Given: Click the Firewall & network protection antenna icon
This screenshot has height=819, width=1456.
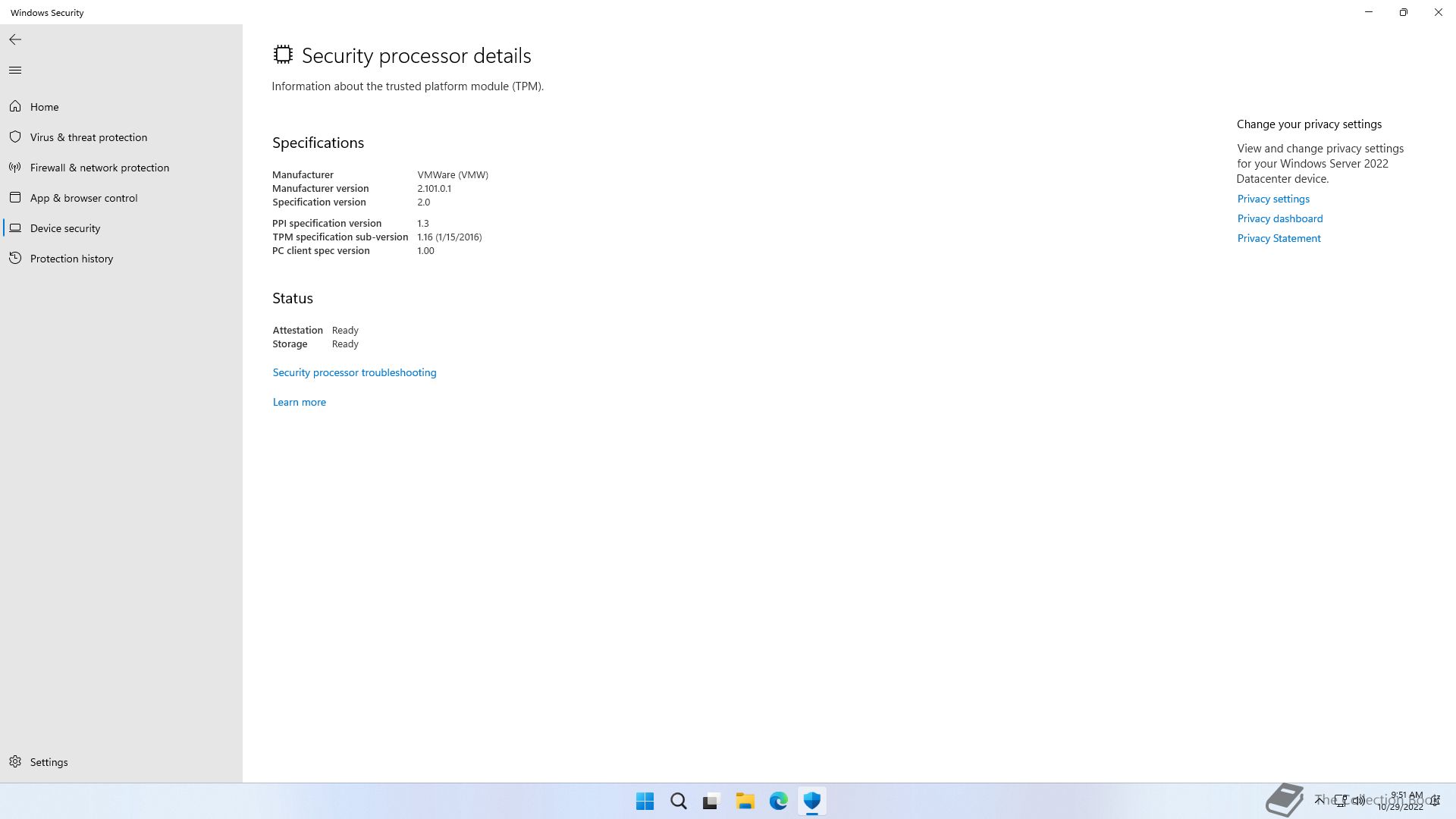Looking at the screenshot, I should (x=15, y=168).
